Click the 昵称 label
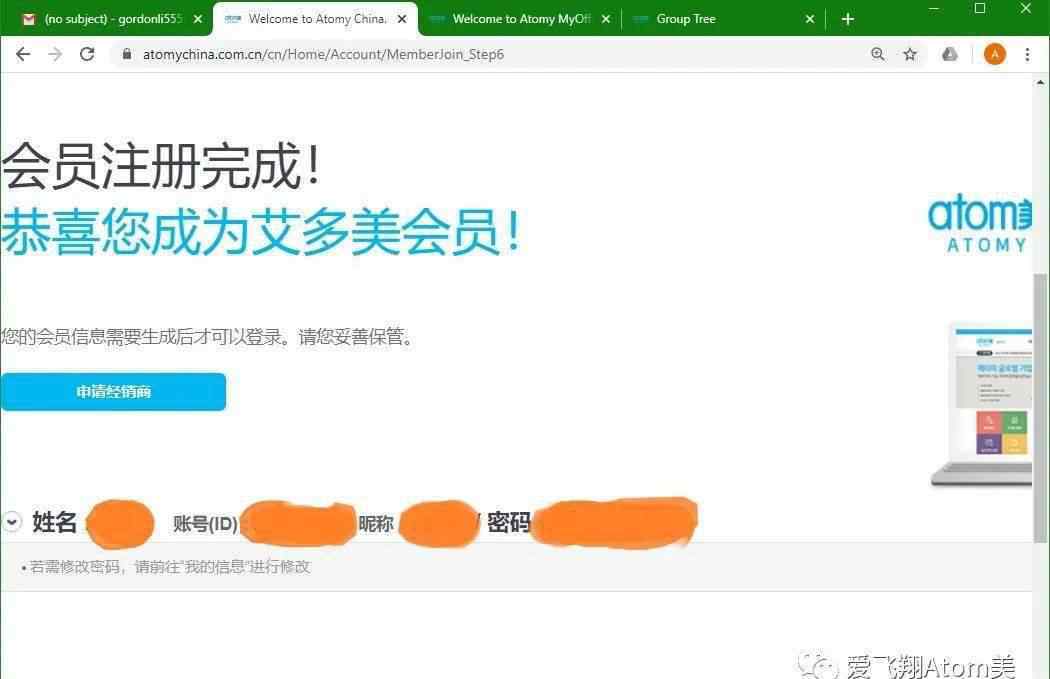This screenshot has height=679, width=1050. [x=376, y=523]
